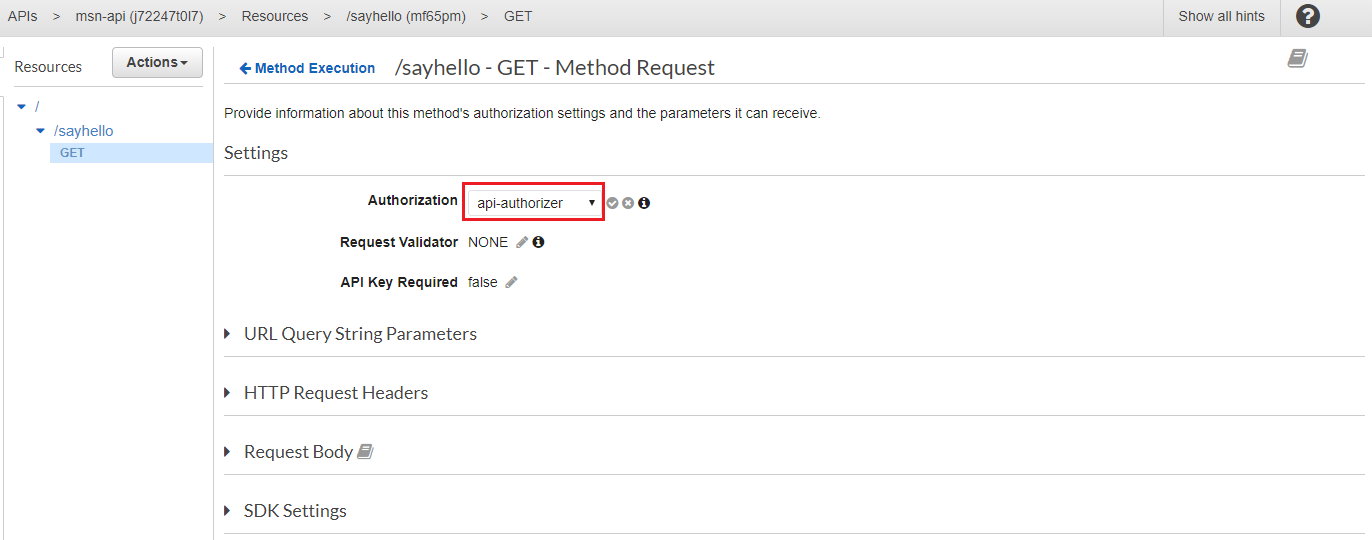Open the Actions dropdown menu
Image resolution: width=1372 pixels, height=540 pixels.
coord(157,63)
